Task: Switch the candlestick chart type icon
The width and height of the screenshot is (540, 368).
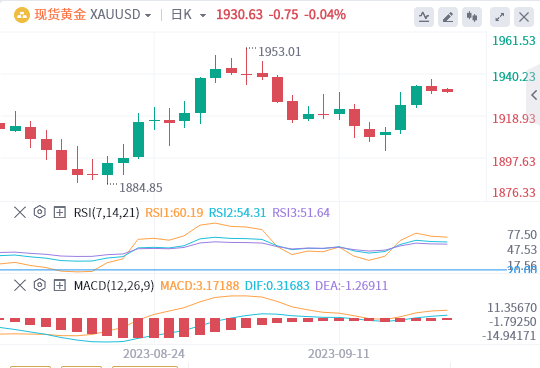Action: [472, 17]
